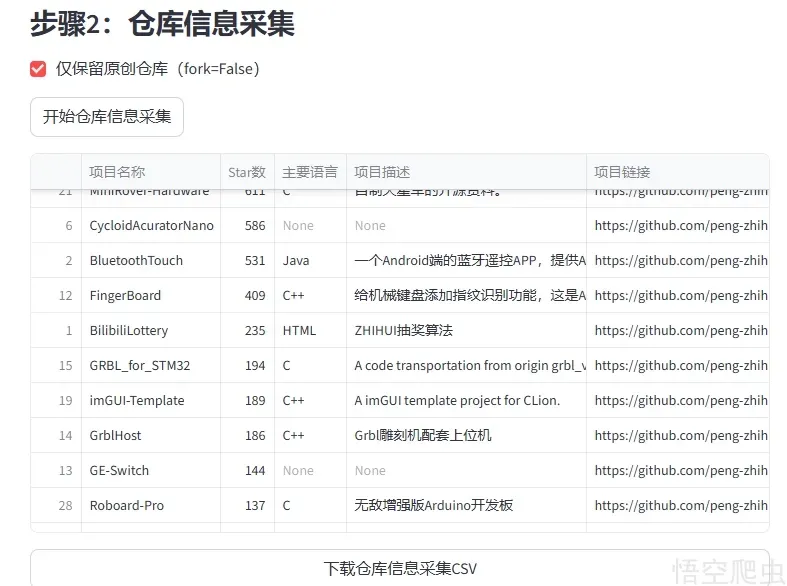This screenshot has width=787, height=586.
Task: Open the GitHub link for CycloidAcuratorNano row
Action: (x=678, y=226)
